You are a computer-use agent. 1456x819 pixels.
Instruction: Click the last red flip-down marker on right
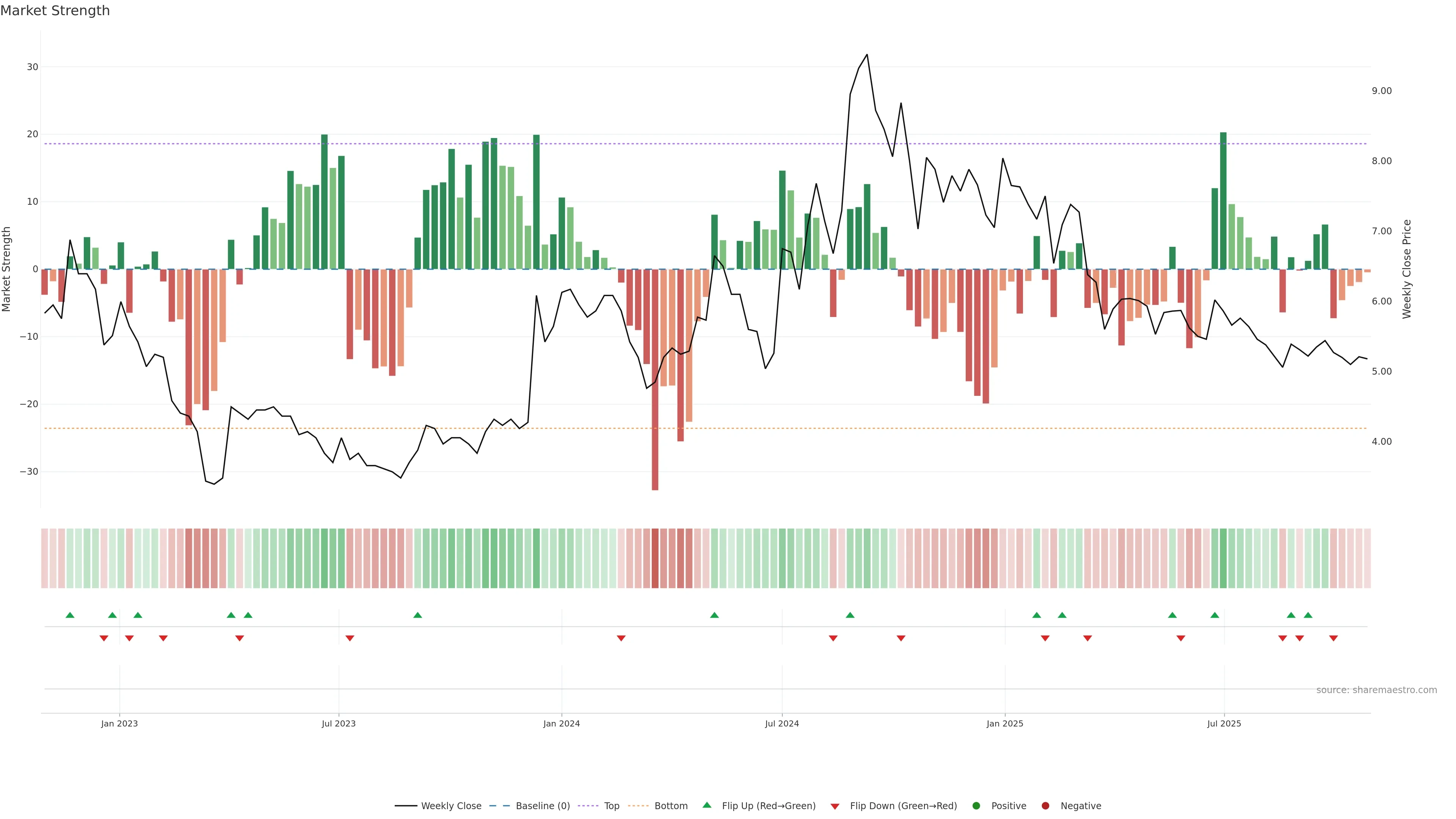click(1334, 638)
